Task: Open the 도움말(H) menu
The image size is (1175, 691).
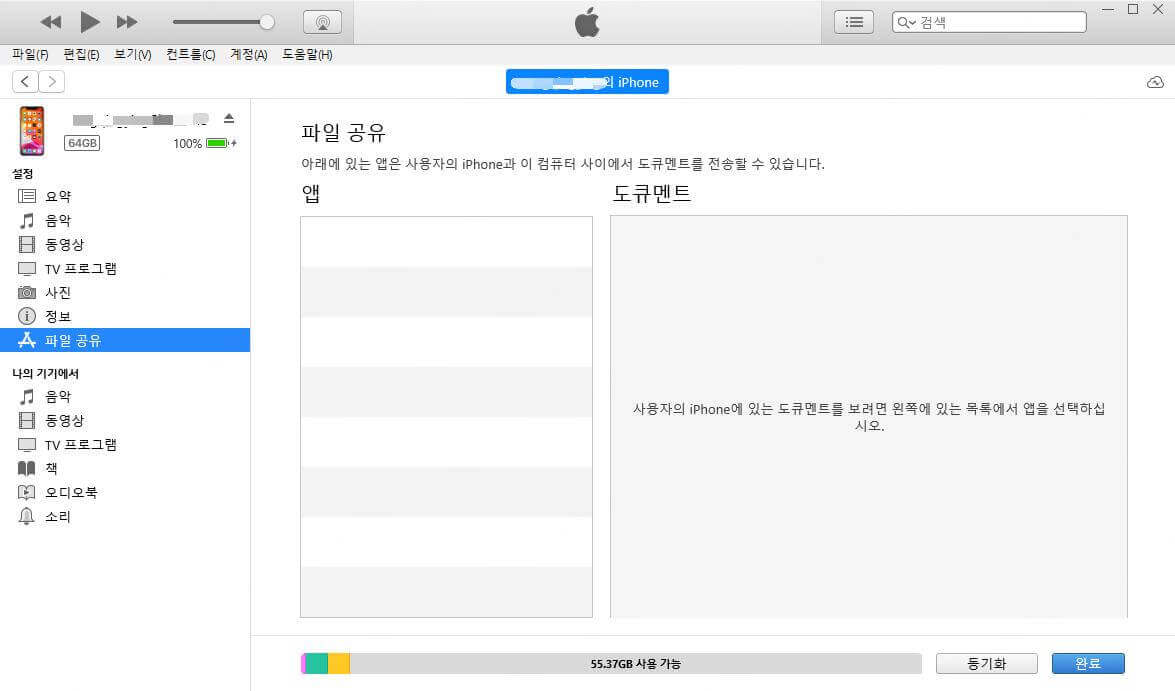Action: click(306, 54)
